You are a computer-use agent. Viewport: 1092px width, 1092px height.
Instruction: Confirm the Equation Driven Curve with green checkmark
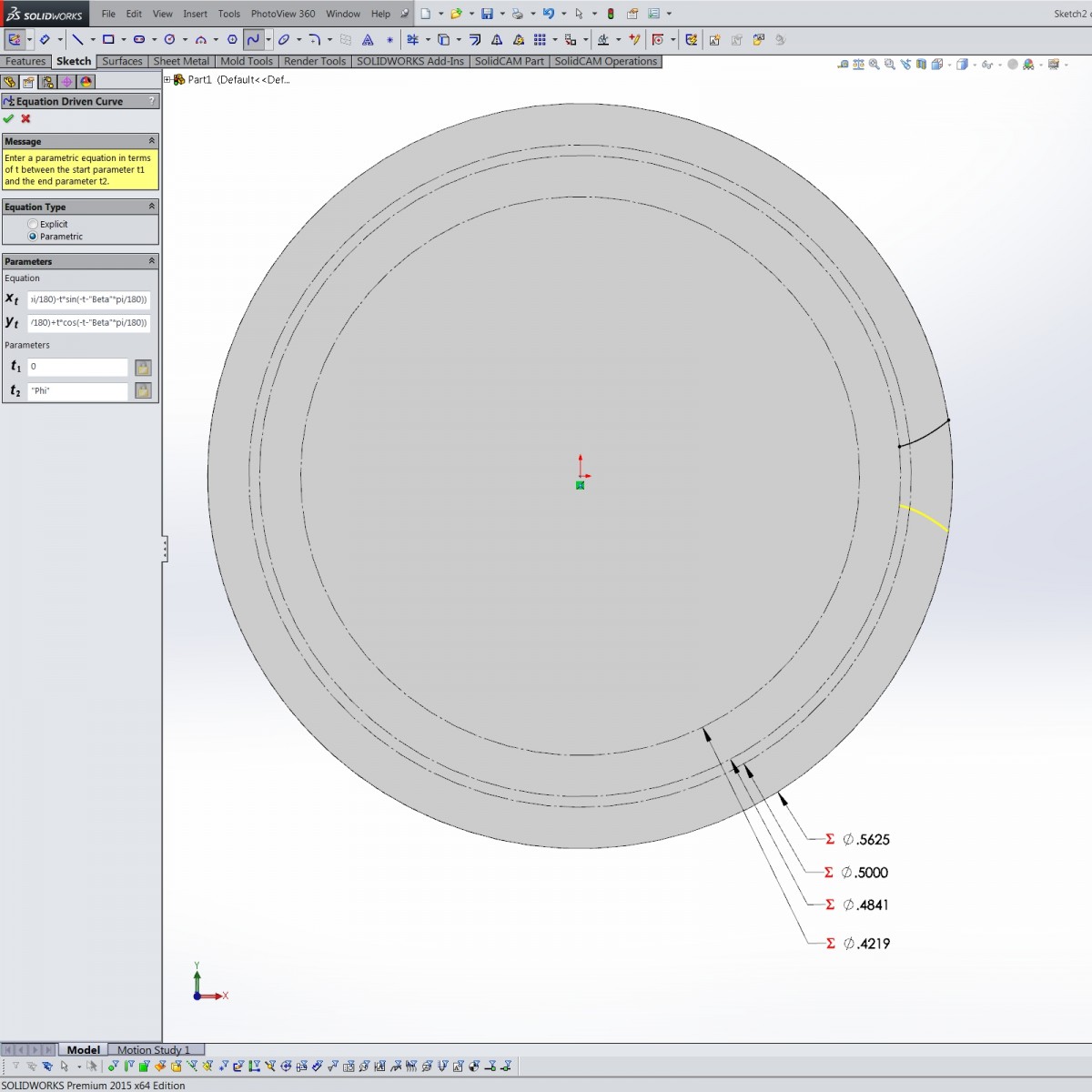click(x=8, y=118)
